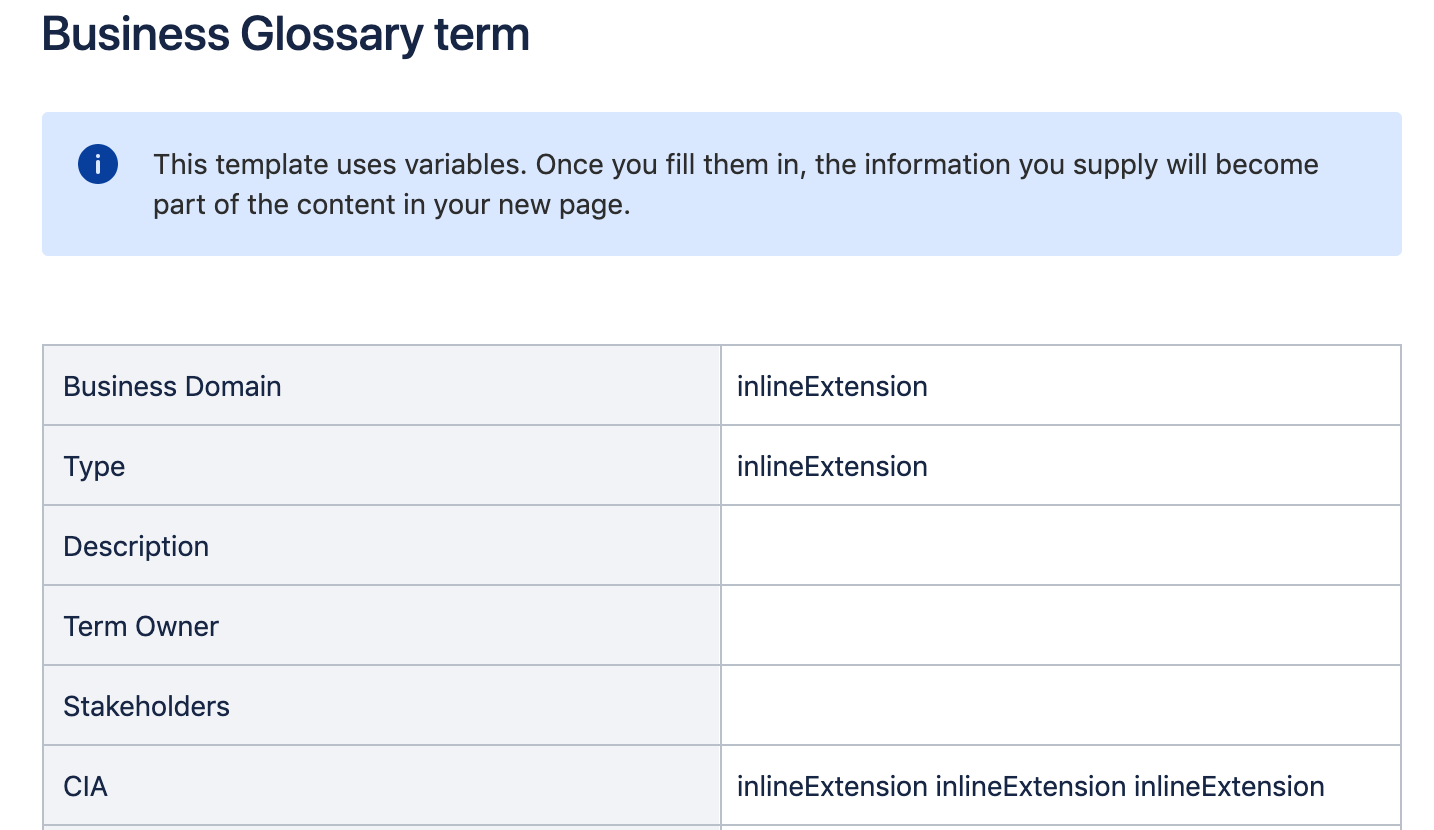
Task: Select the Type row inlineExtension placeholder
Action: pyautogui.click(x=832, y=467)
